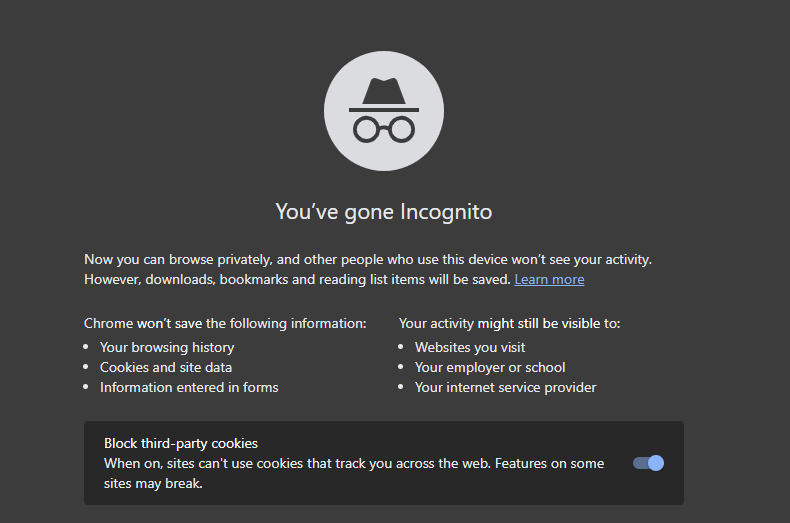790x523 pixels.
Task: Click "Your activity might still be visible to" heading
Action: coord(509,323)
